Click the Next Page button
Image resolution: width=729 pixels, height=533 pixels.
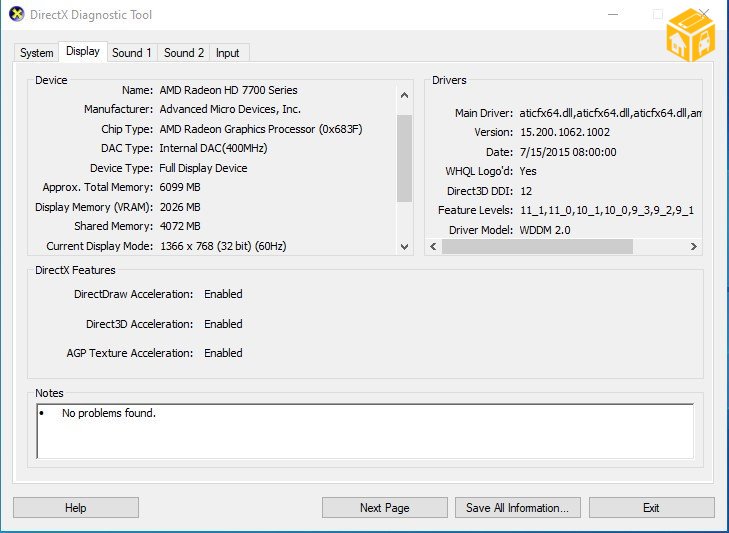click(x=384, y=507)
